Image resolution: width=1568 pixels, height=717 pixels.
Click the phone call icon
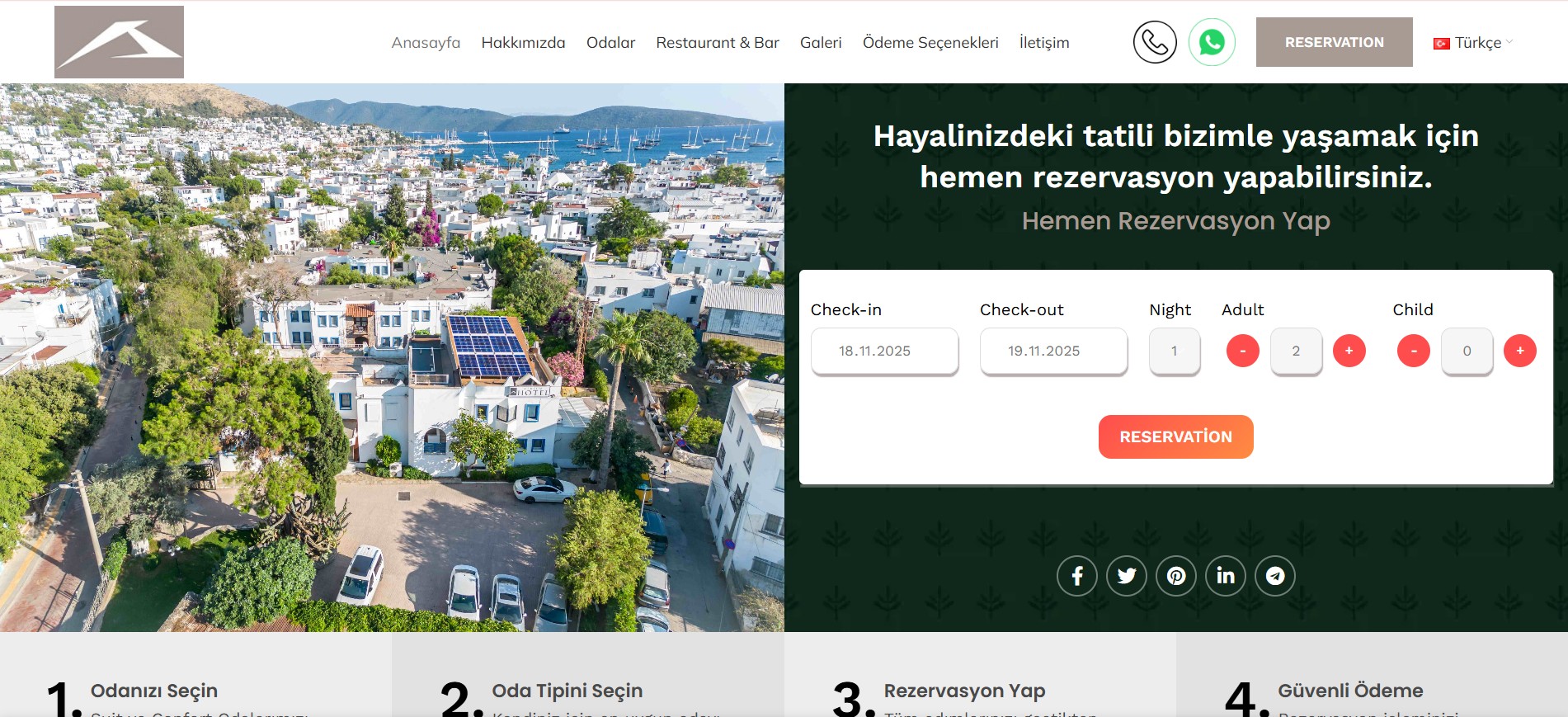[1154, 42]
